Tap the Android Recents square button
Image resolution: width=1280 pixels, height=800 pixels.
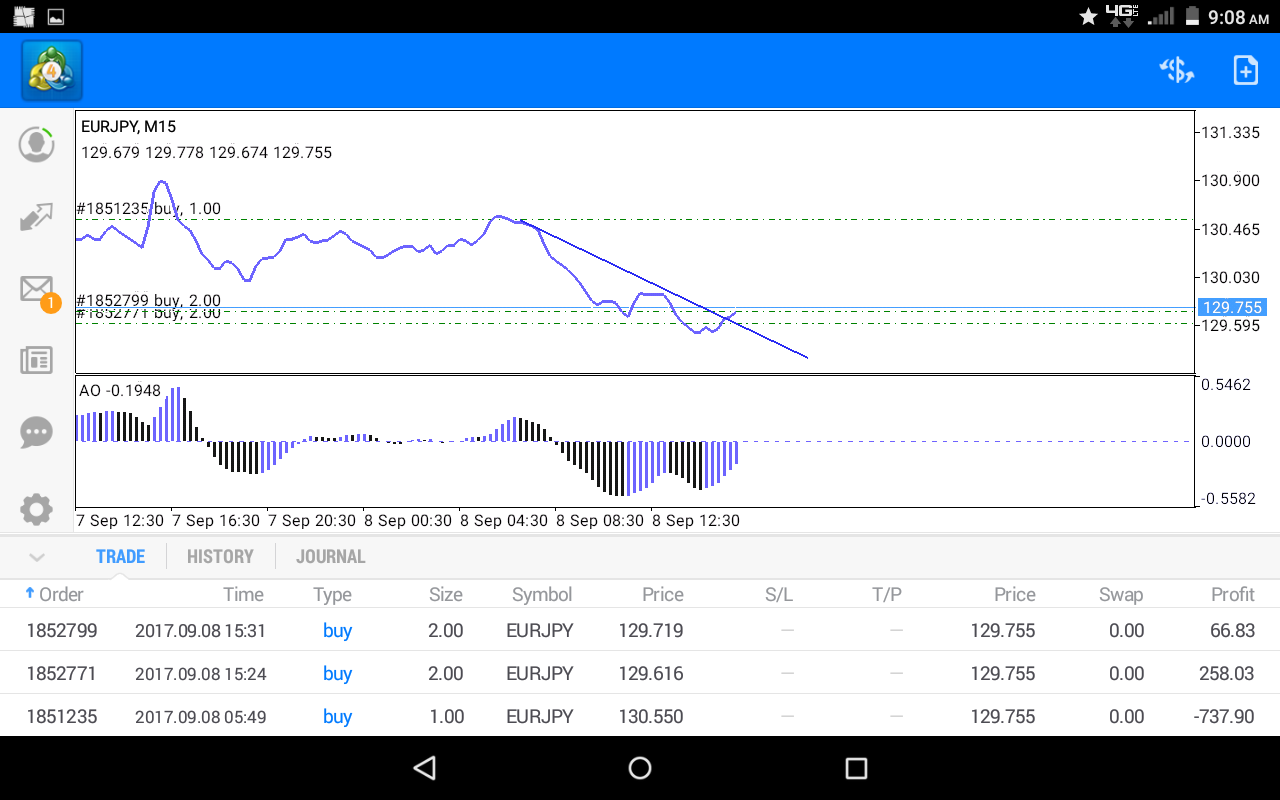[x=856, y=768]
